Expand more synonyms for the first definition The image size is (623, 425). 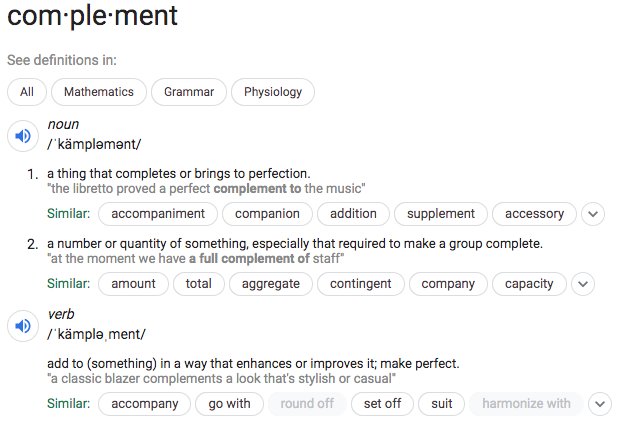coord(593,214)
